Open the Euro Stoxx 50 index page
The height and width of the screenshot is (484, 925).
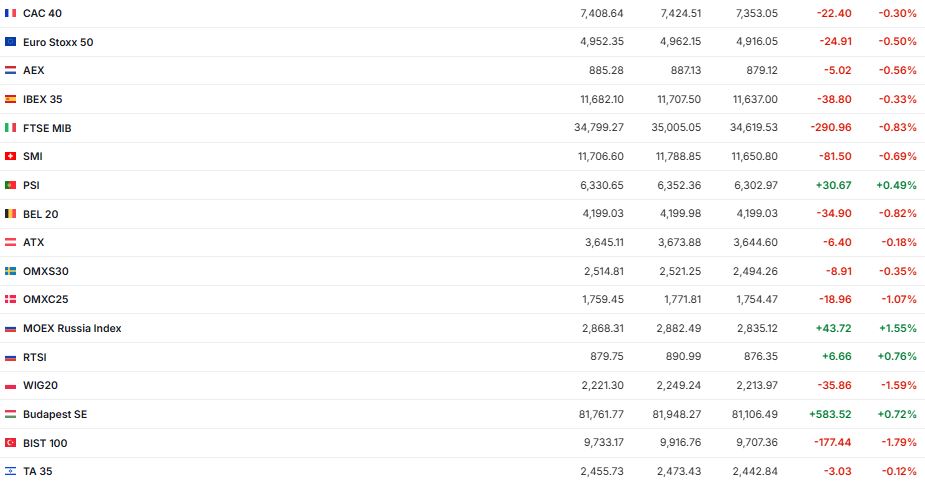pyautogui.click(x=58, y=42)
